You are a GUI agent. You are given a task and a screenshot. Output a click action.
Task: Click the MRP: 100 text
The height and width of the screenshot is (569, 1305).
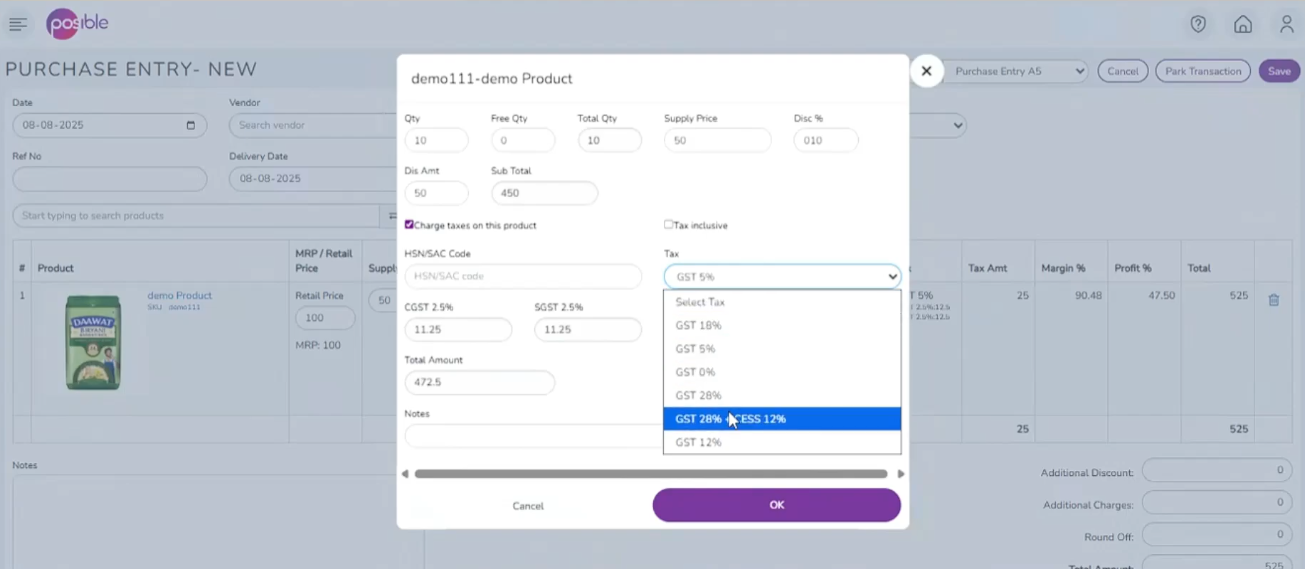pos(318,345)
